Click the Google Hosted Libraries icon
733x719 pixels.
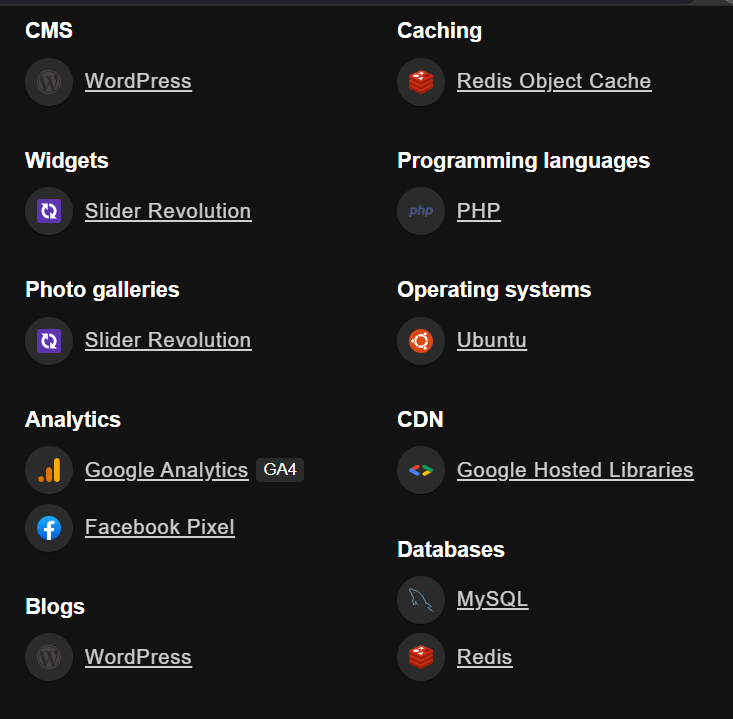(421, 470)
